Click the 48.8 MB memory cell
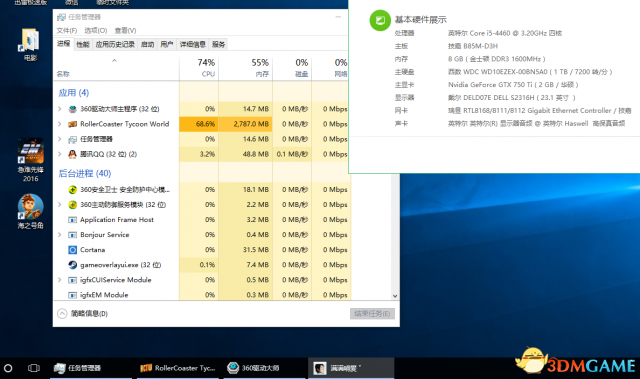640x379 pixels. click(x=245, y=154)
